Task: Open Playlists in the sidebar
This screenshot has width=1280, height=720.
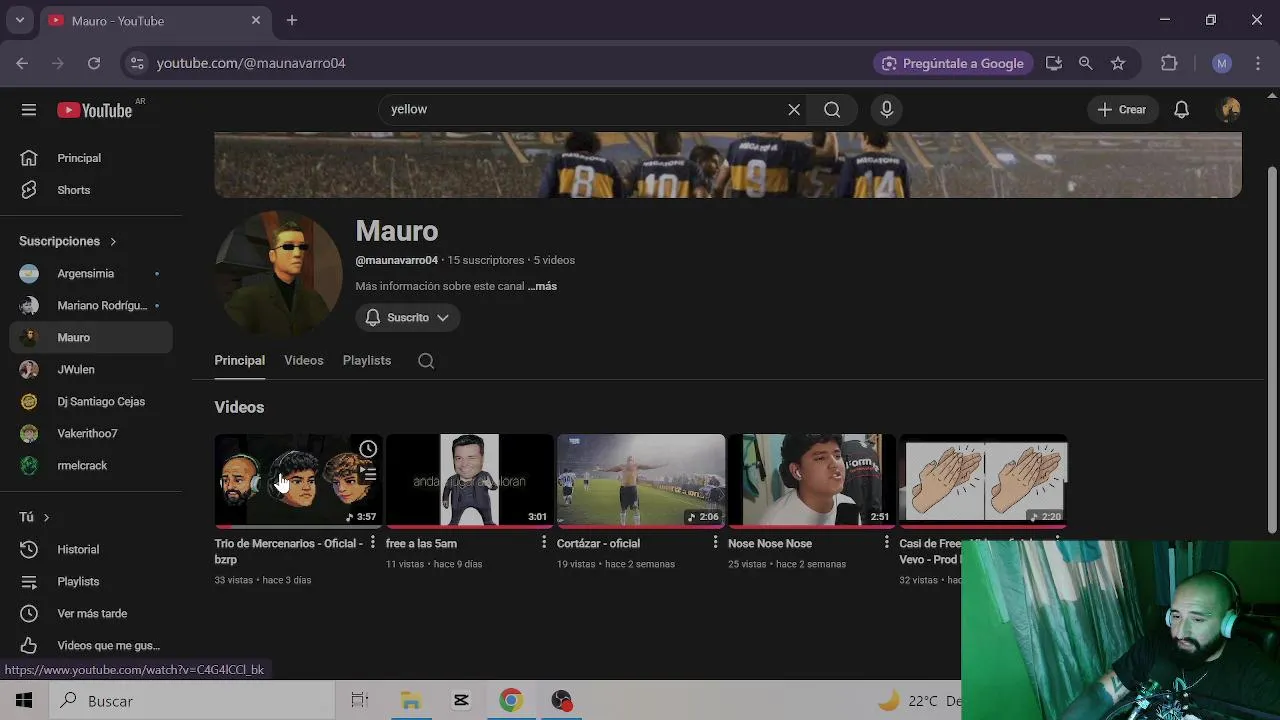Action: pos(91,581)
